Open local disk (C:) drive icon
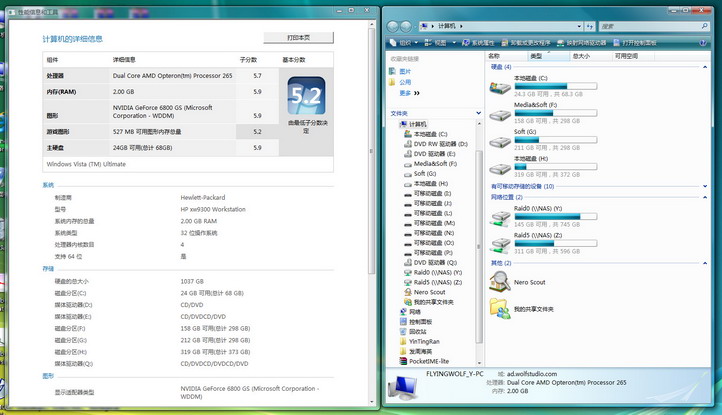 click(500, 87)
